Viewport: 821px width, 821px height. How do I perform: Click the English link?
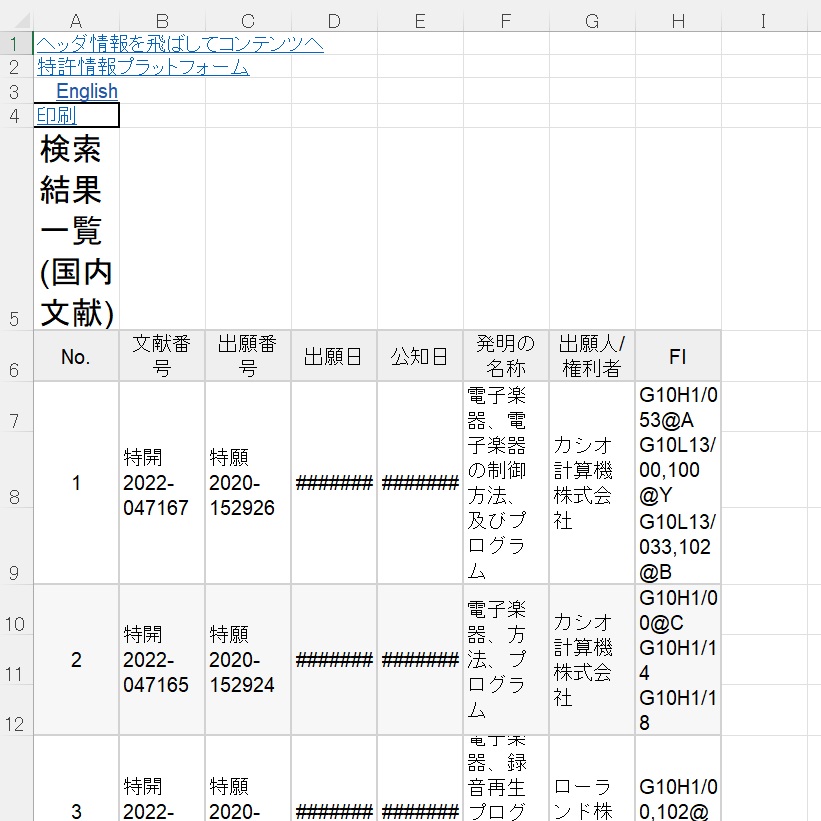(87, 91)
